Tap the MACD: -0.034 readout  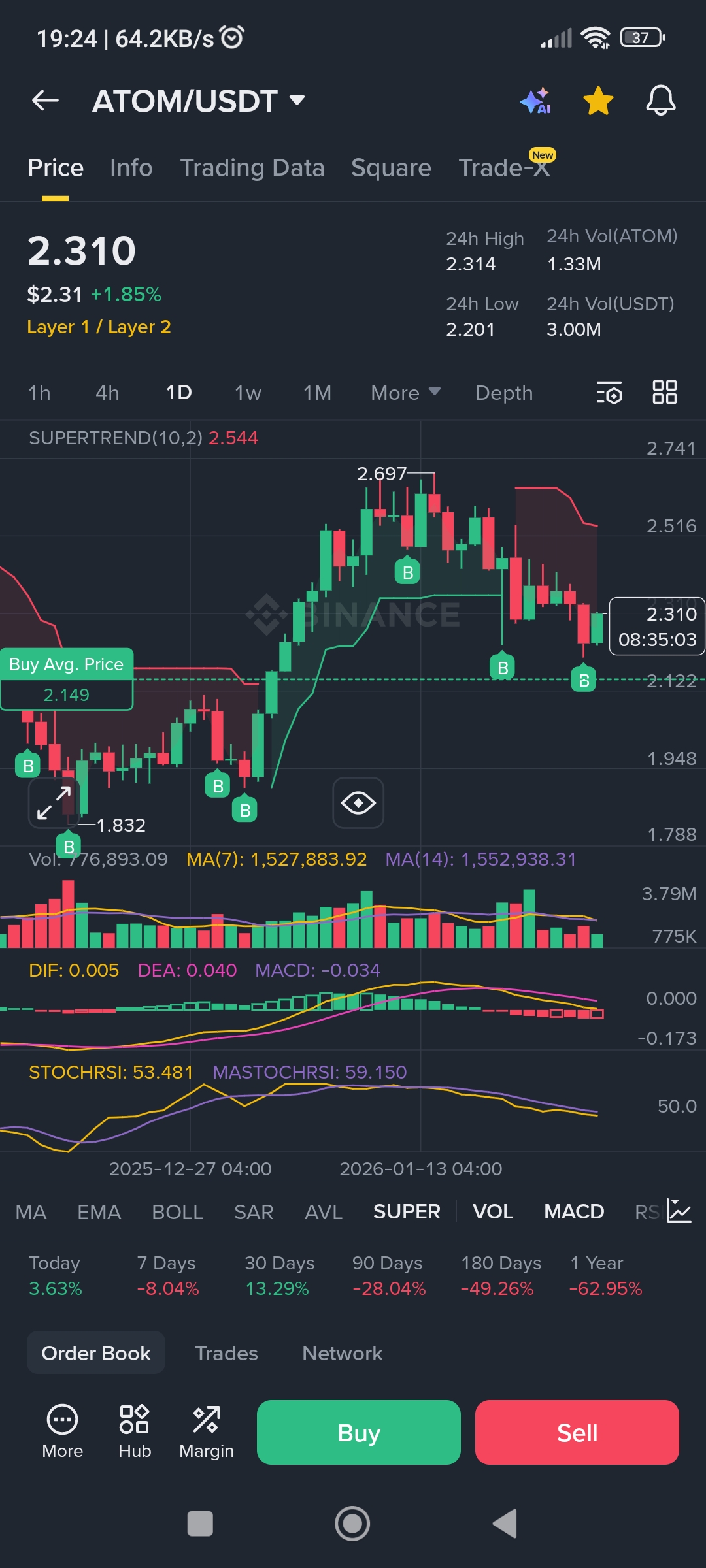pos(318,970)
